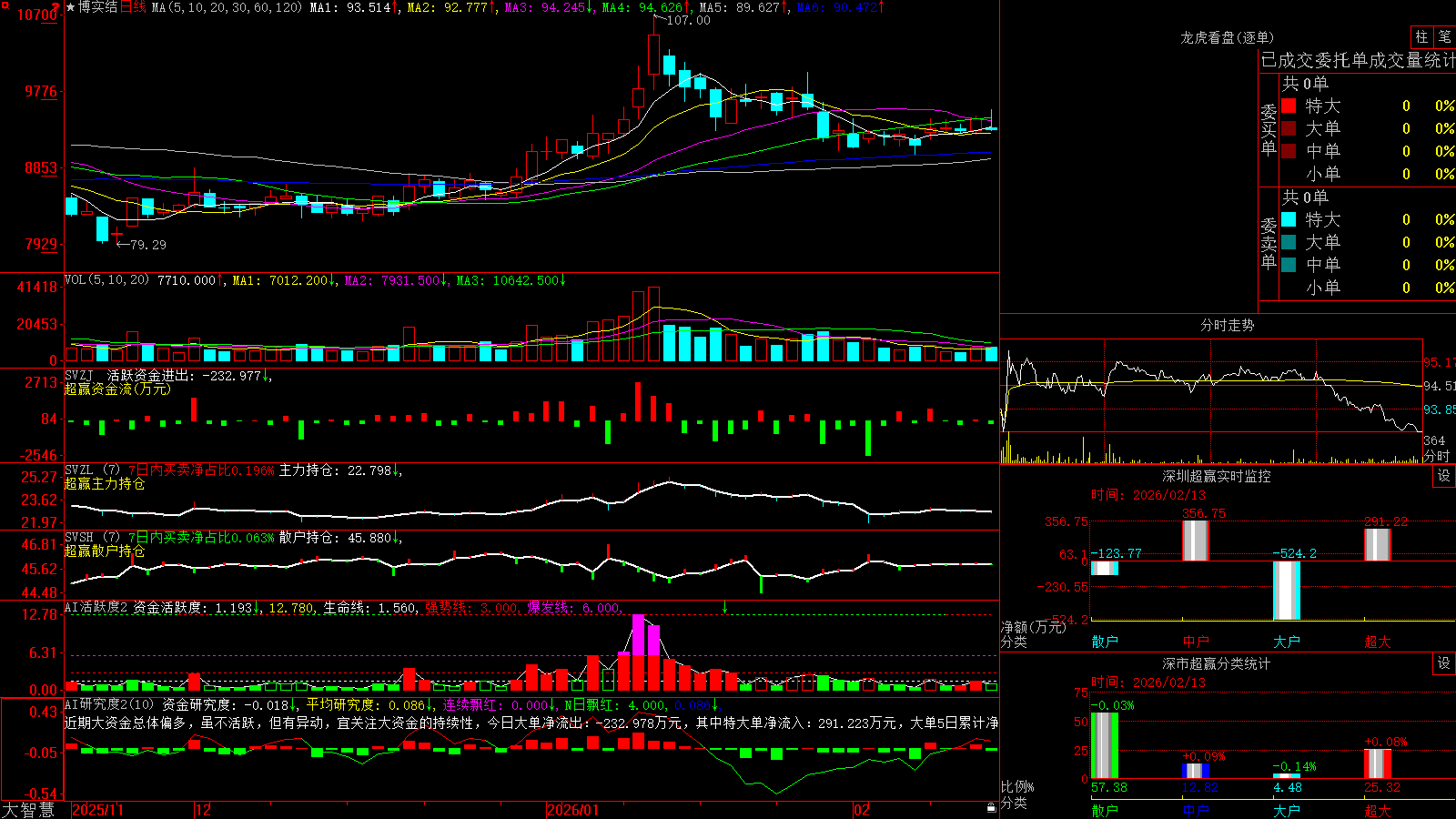Click the 散户 57.38 bar in 分类统计

pyautogui.click(x=1104, y=746)
